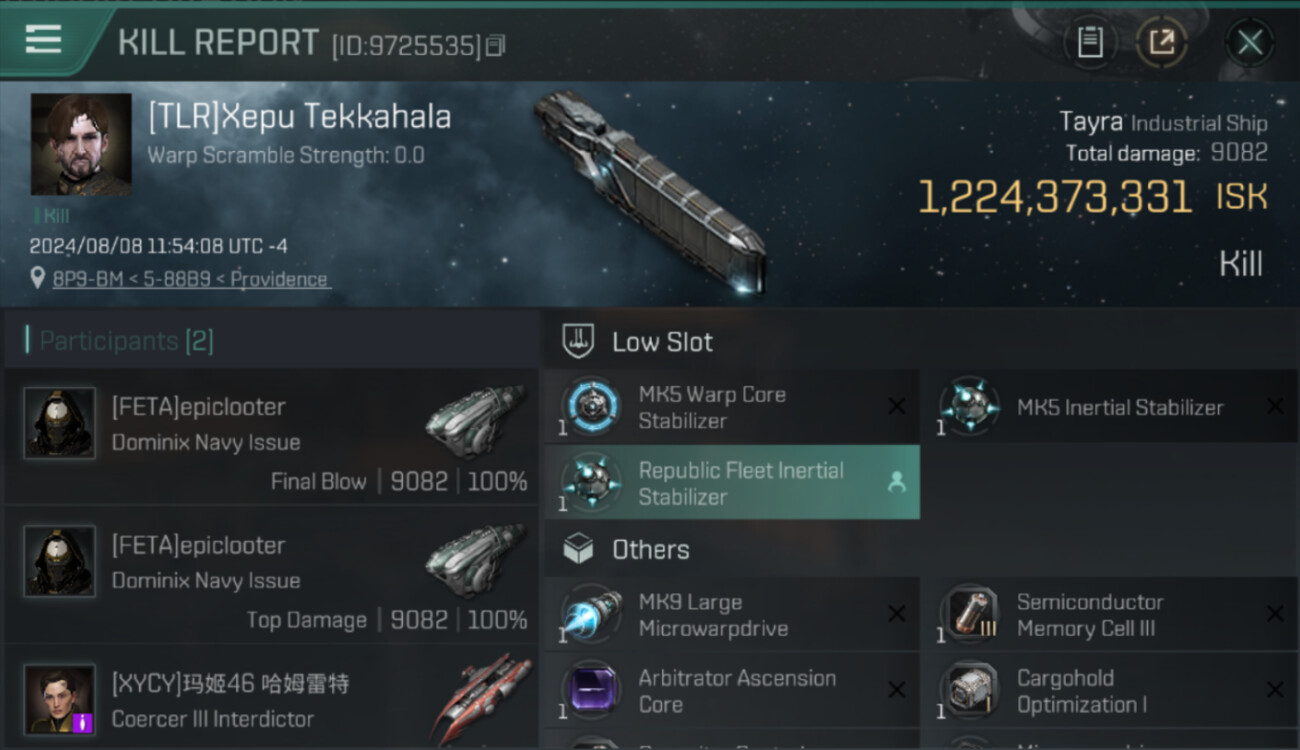The image size is (1300, 750).
Task: Copy the kill report ID
Action: click(496, 45)
